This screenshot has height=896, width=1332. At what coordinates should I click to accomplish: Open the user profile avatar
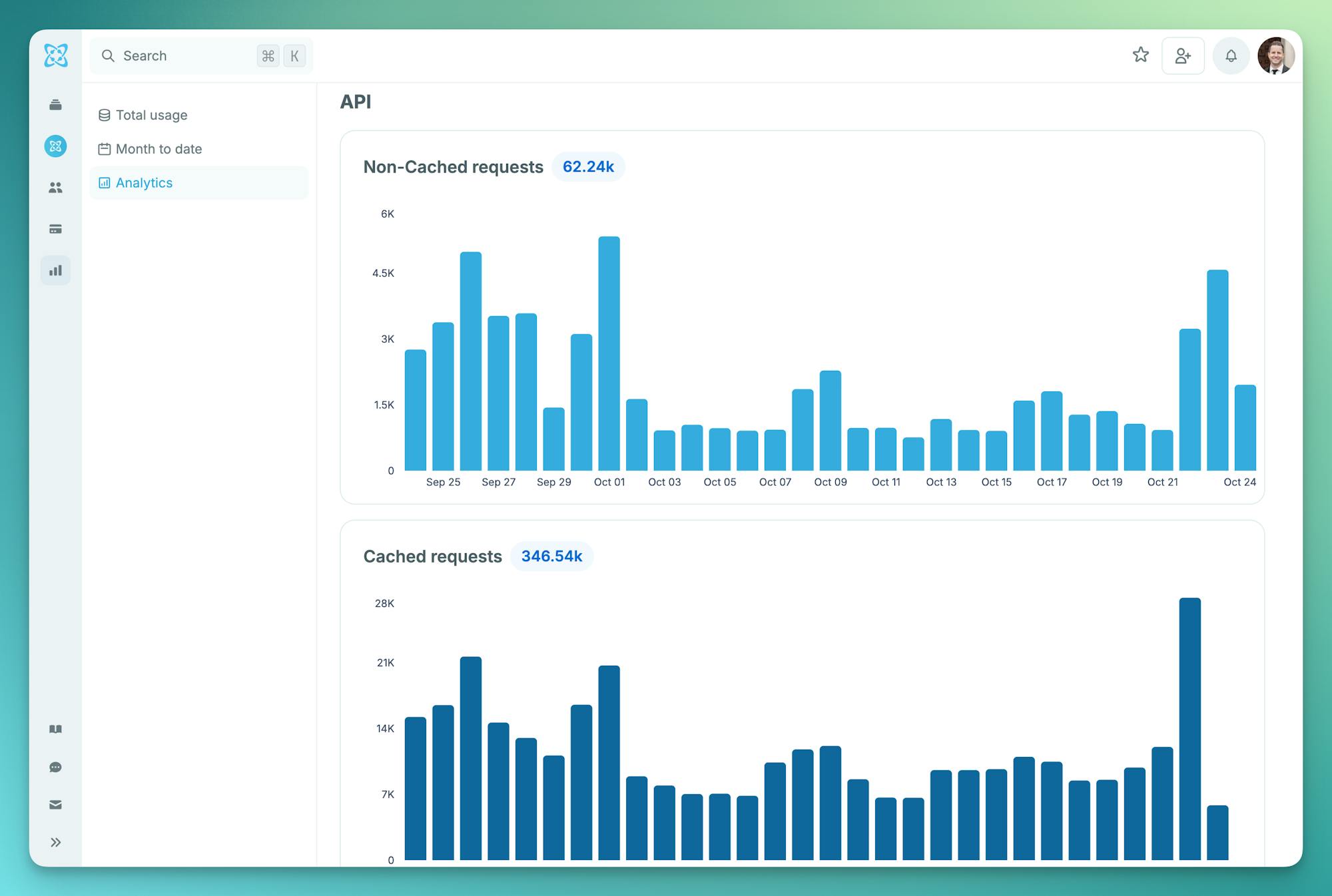point(1275,56)
